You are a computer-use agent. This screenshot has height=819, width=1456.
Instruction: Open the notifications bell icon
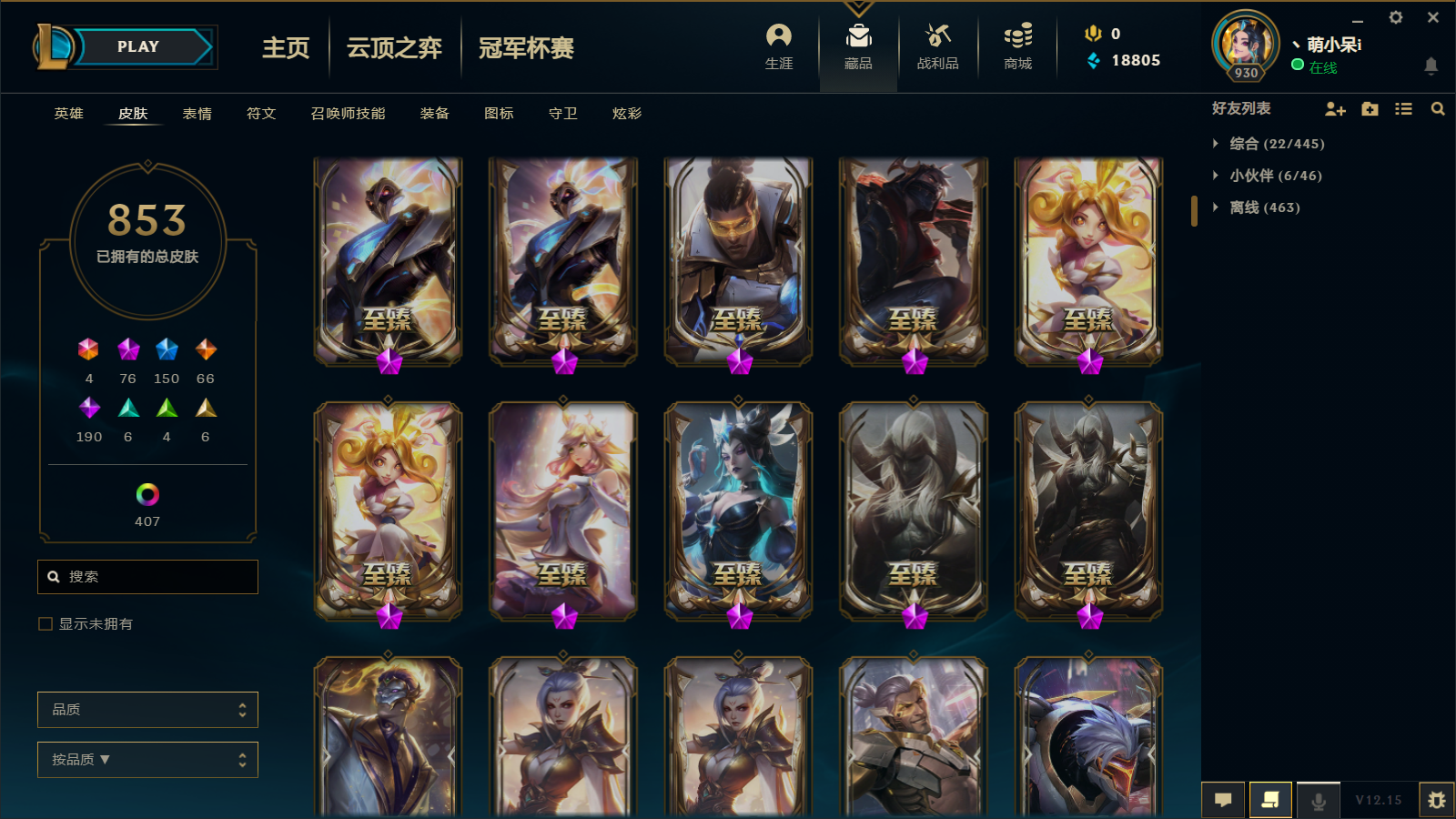click(1431, 66)
